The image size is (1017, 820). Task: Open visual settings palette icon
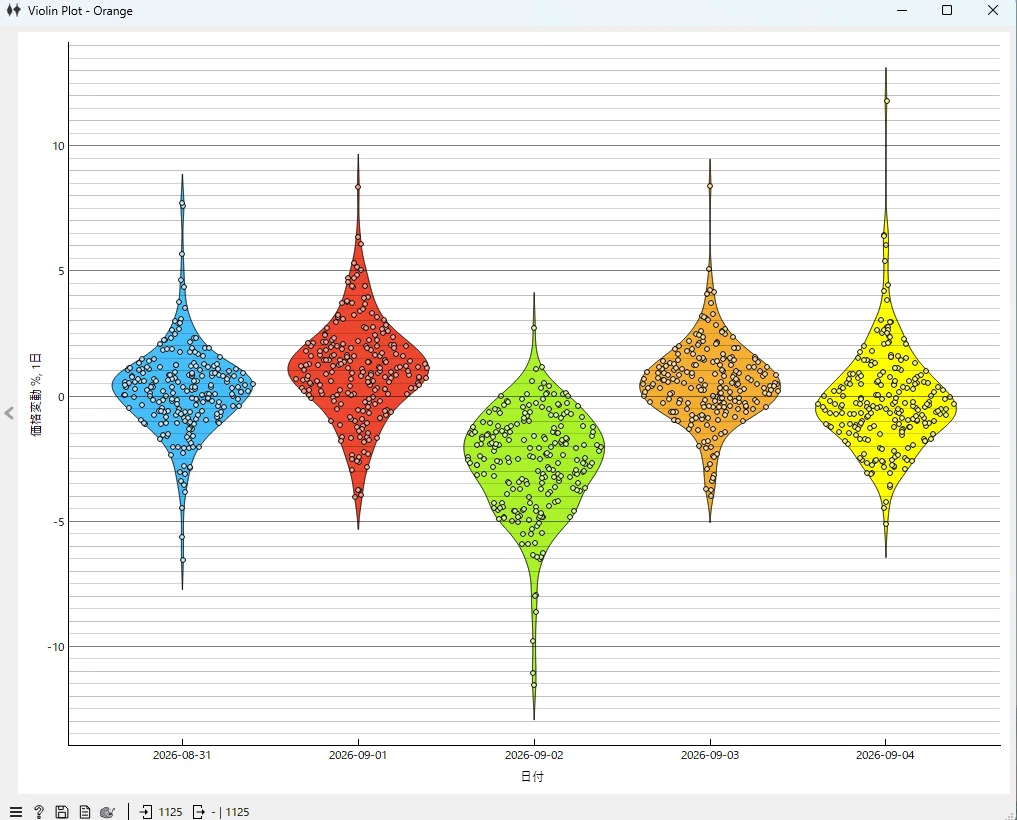108,812
